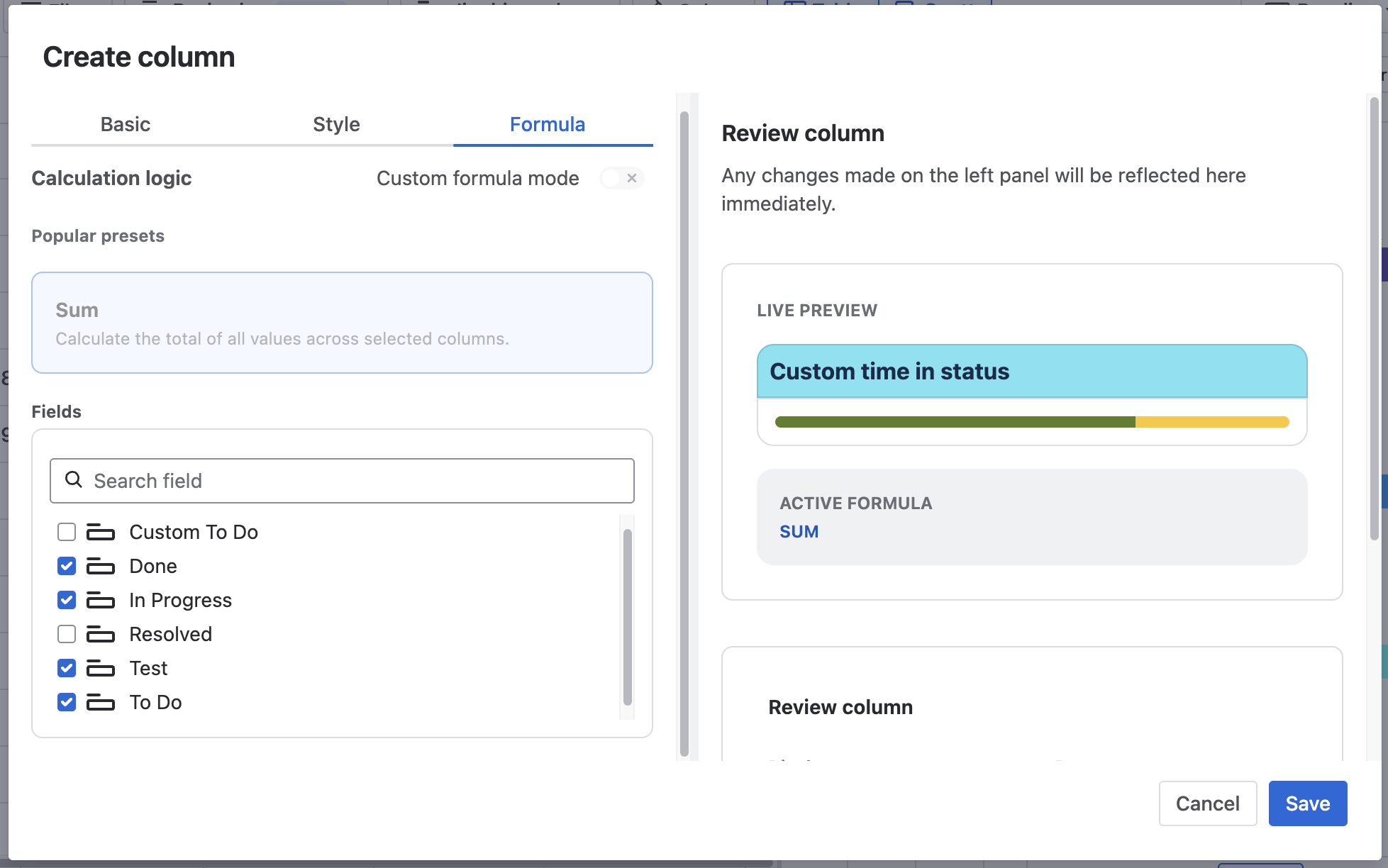Uncheck the Done field checkbox
Viewport: 1388px width, 868px height.
click(x=67, y=566)
